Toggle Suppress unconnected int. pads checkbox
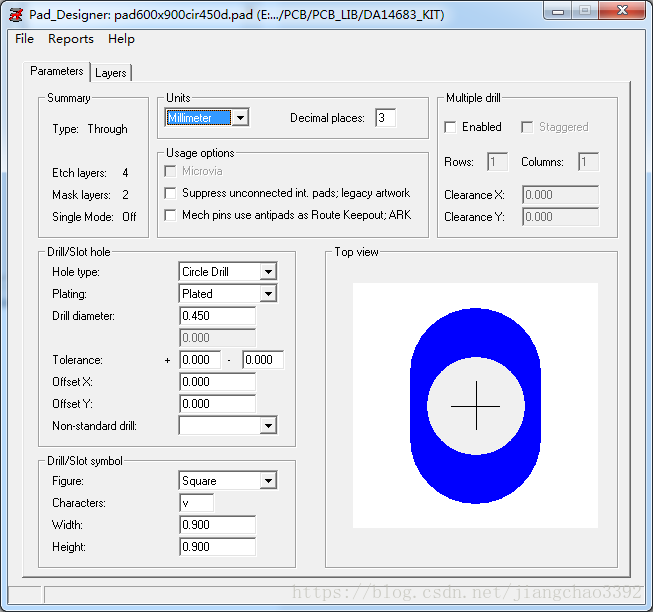This screenshot has width=653, height=612. point(172,193)
